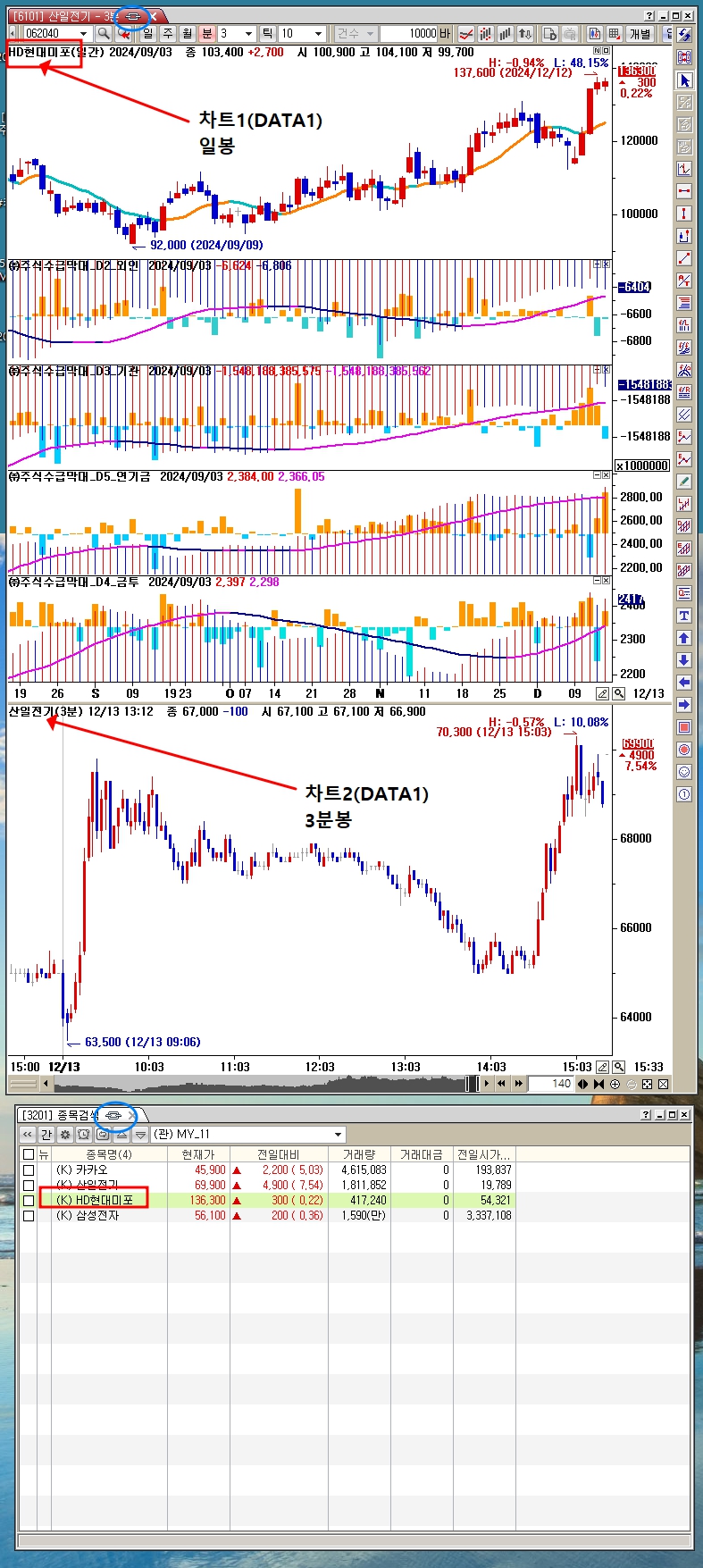Click the 개별 button in chart toolbar

640,34
